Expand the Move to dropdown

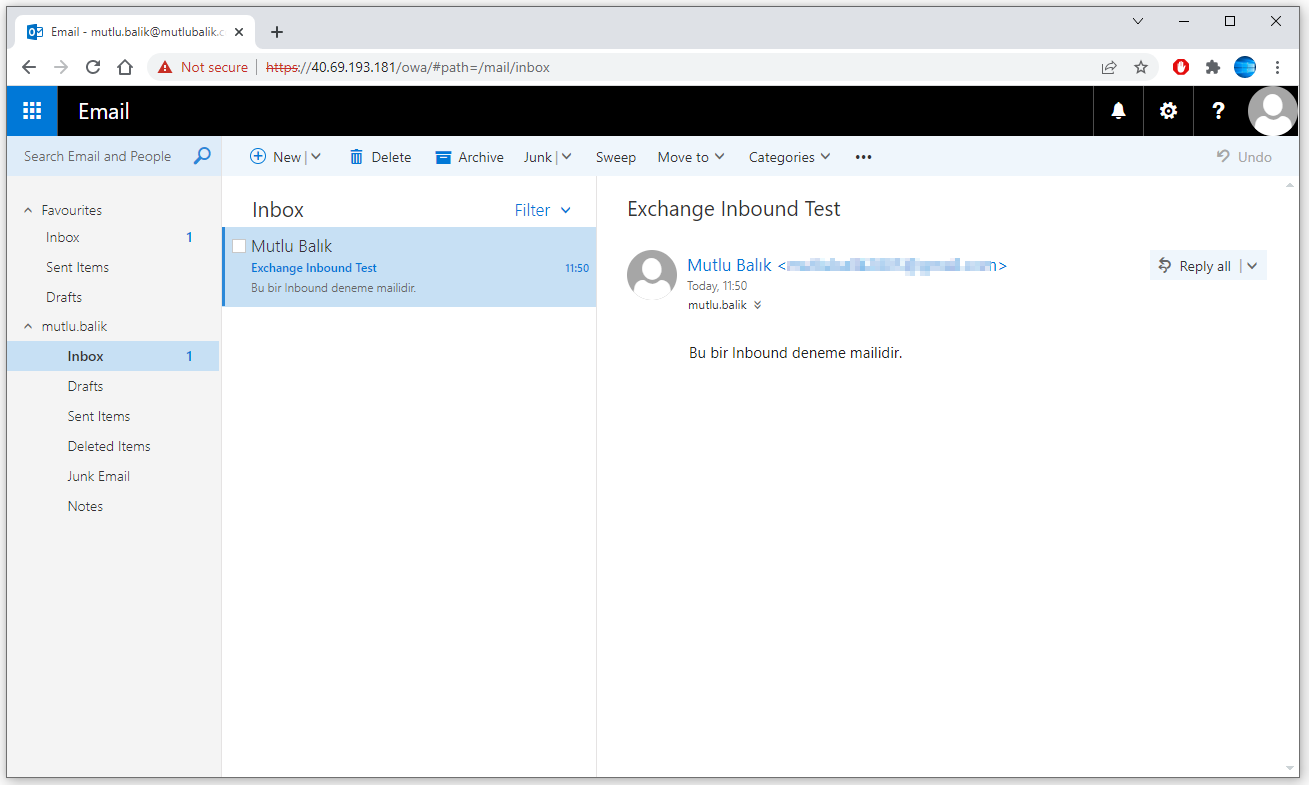[691, 157]
